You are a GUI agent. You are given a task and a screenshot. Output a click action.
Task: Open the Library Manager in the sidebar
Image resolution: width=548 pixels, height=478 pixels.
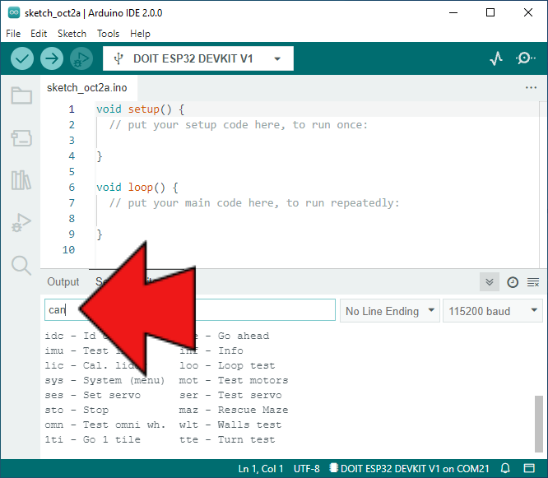tap(21, 180)
